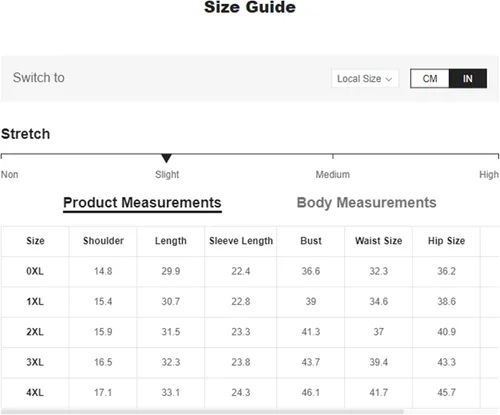Click sleeve length 23.3 for 2XL
The image size is (500, 415).
coord(241,332)
